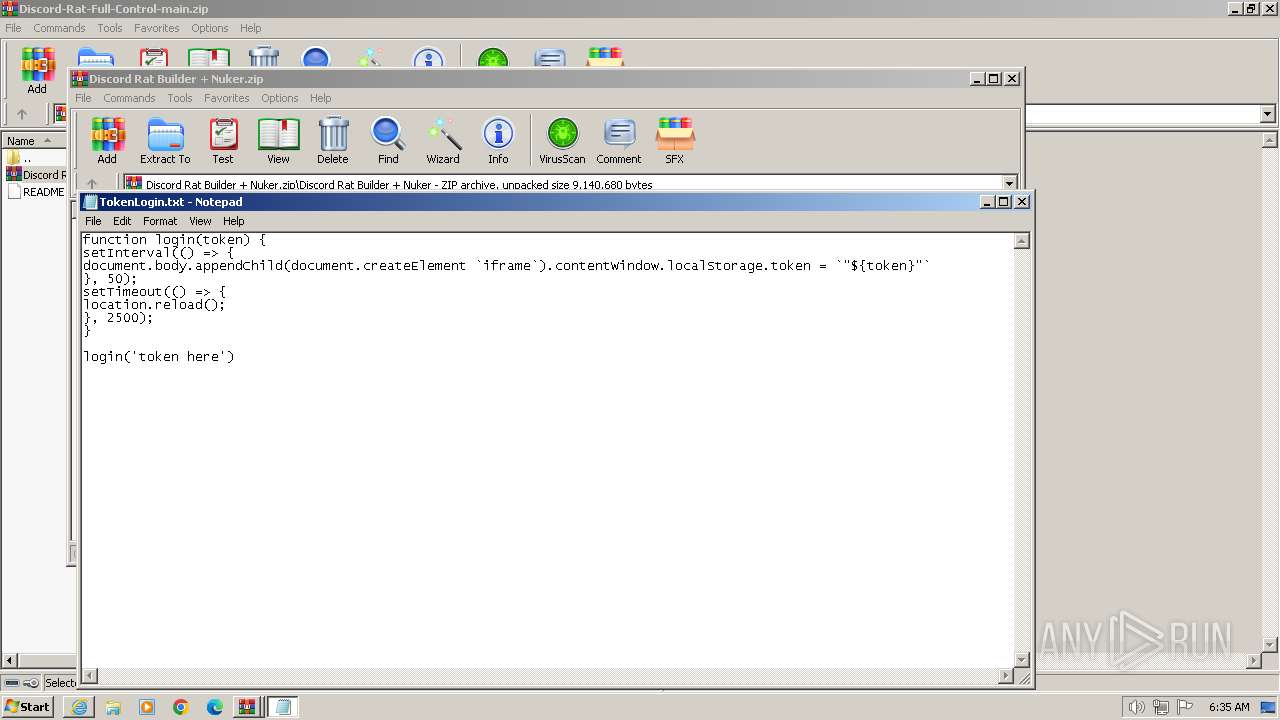The width and height of the screenshot is (1280, 720).
Task: Open Help menu in back WinRAR window
Action: click(251, 28)
